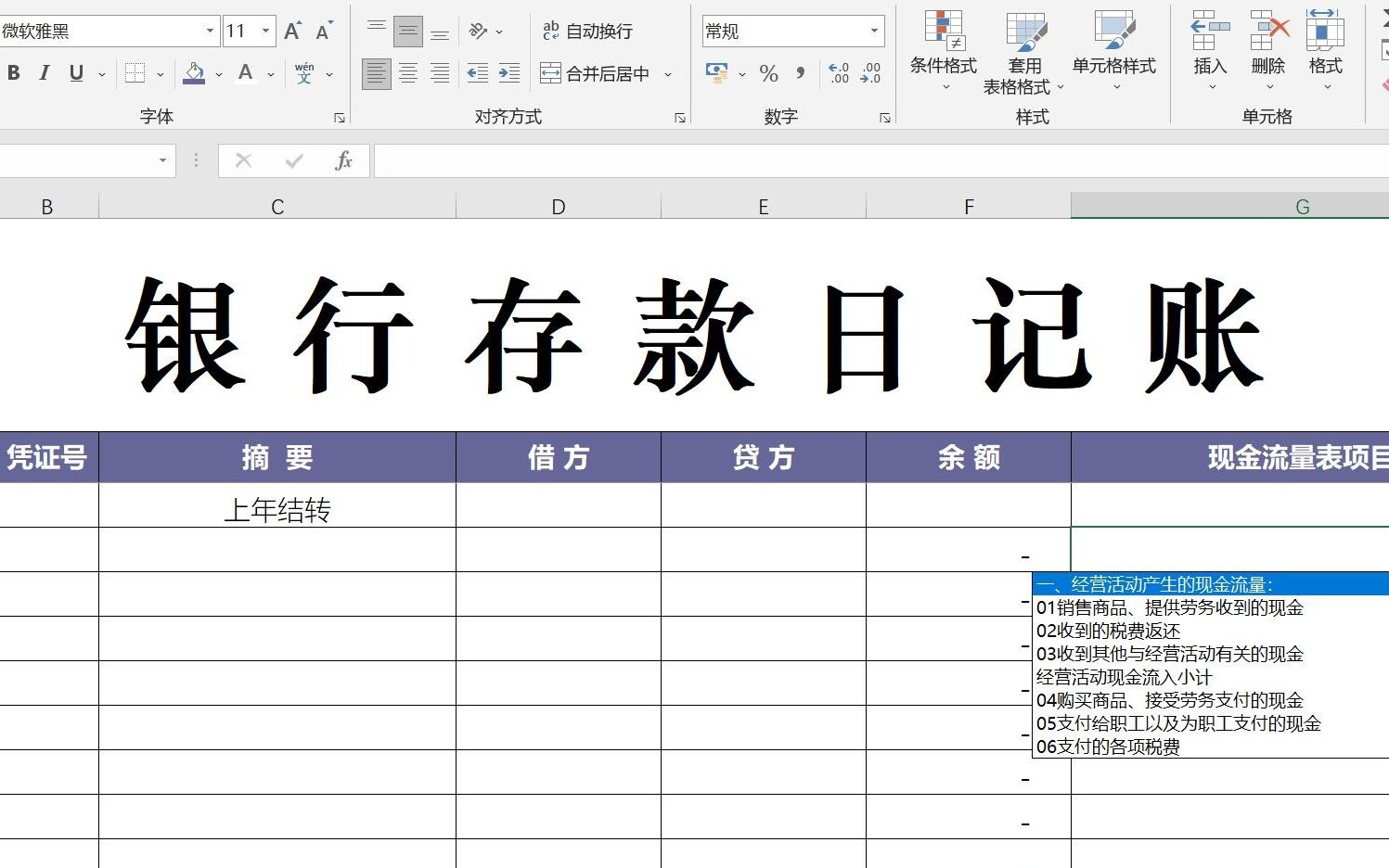Open the font color picker

(x=246, y=72)
